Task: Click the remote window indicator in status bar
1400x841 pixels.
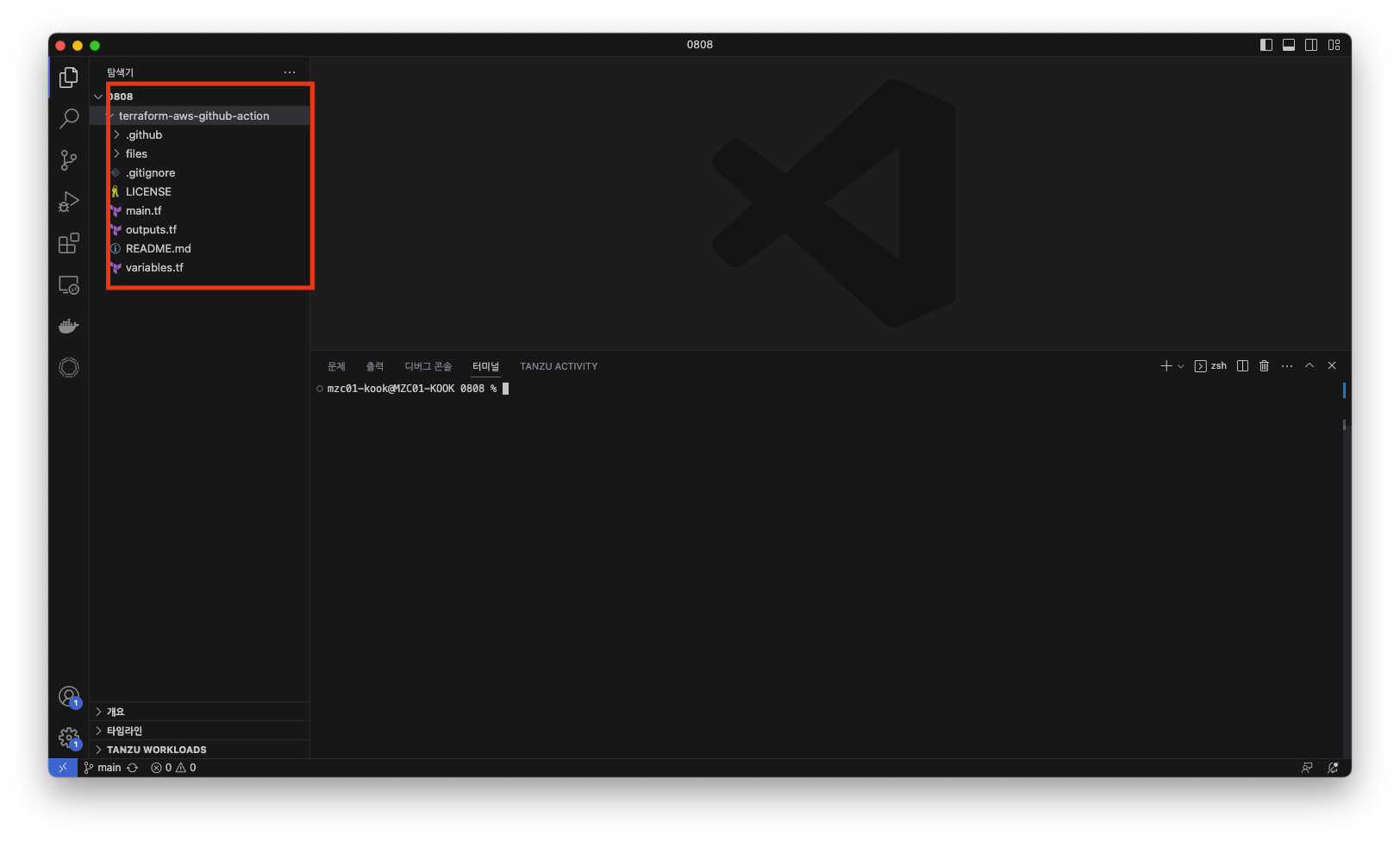Action: coord(63,768)
